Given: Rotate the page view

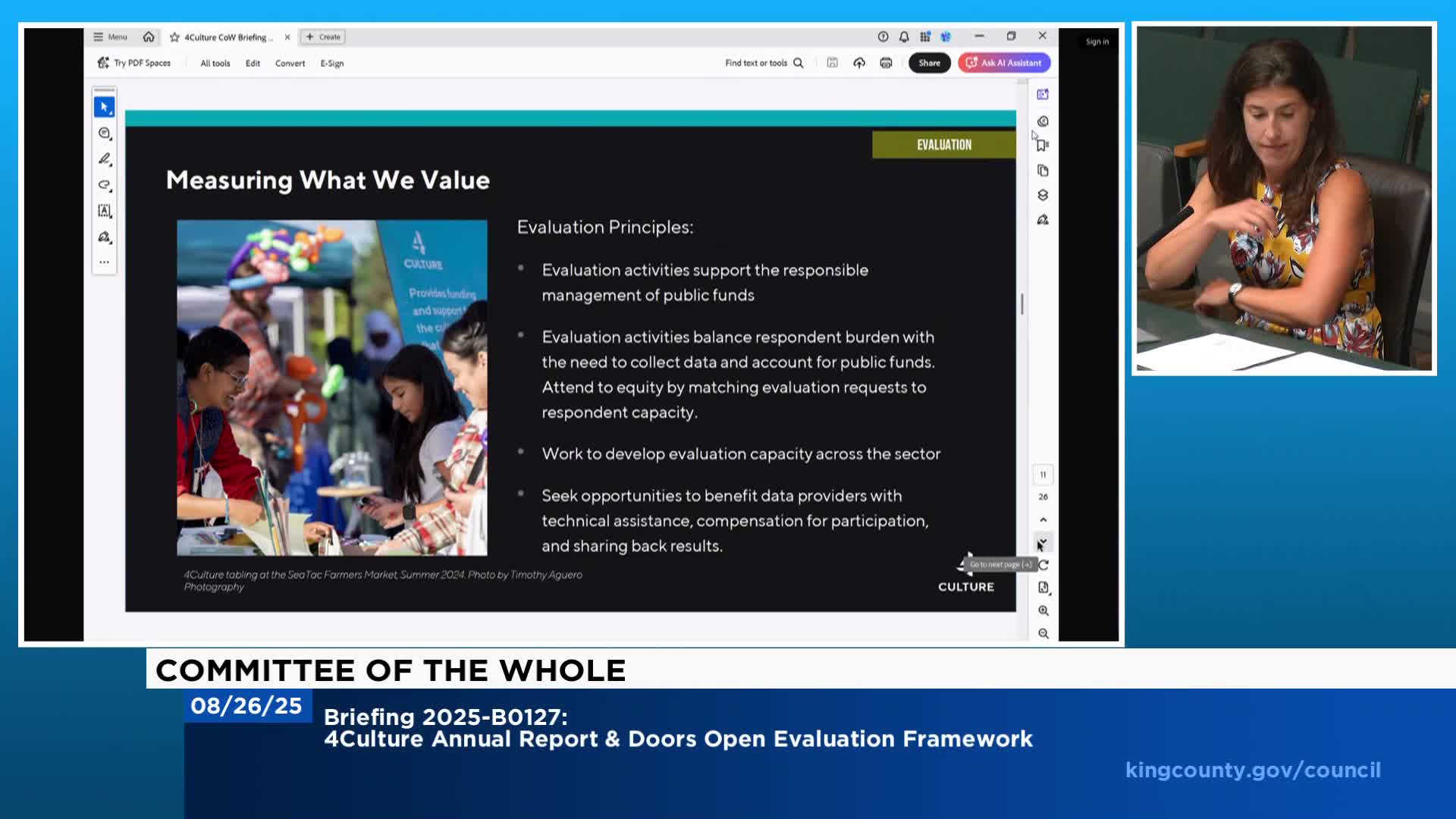Looking at the screenshot, I should (x=1045, y=565).
